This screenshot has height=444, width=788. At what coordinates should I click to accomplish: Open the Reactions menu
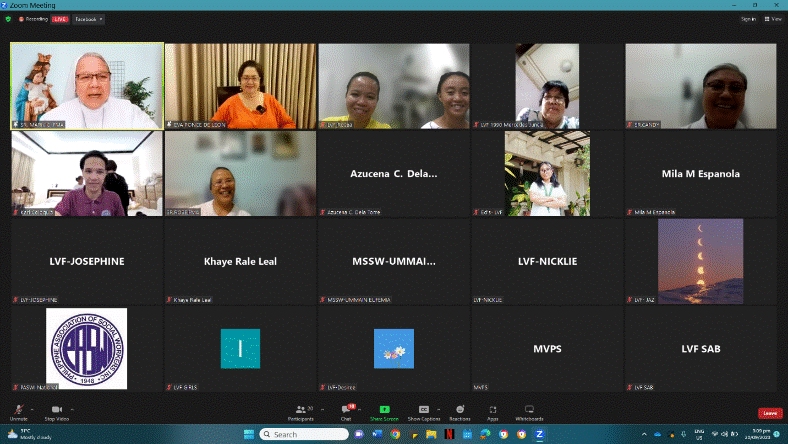tap(459, 410)
